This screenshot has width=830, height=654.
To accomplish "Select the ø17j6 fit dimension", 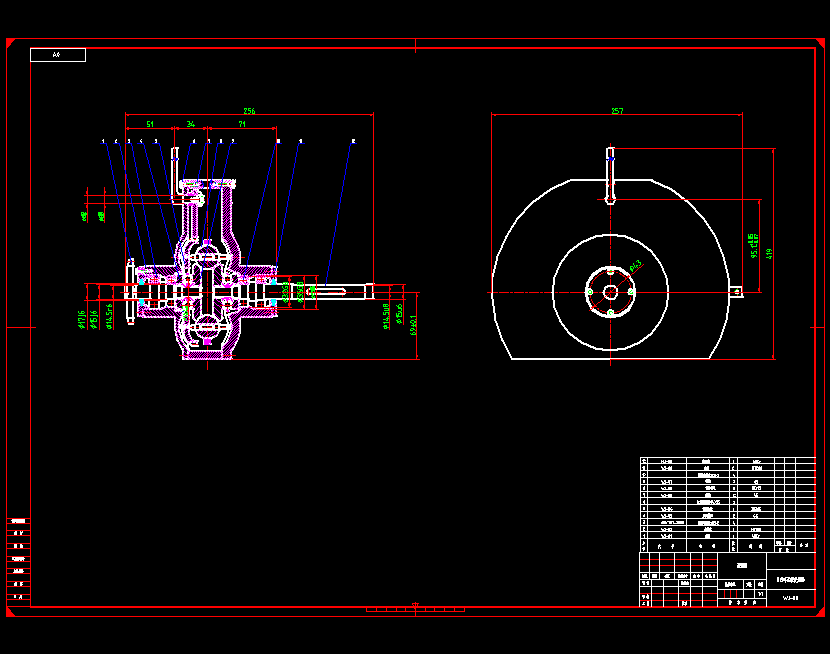I will tap(82, 320).
